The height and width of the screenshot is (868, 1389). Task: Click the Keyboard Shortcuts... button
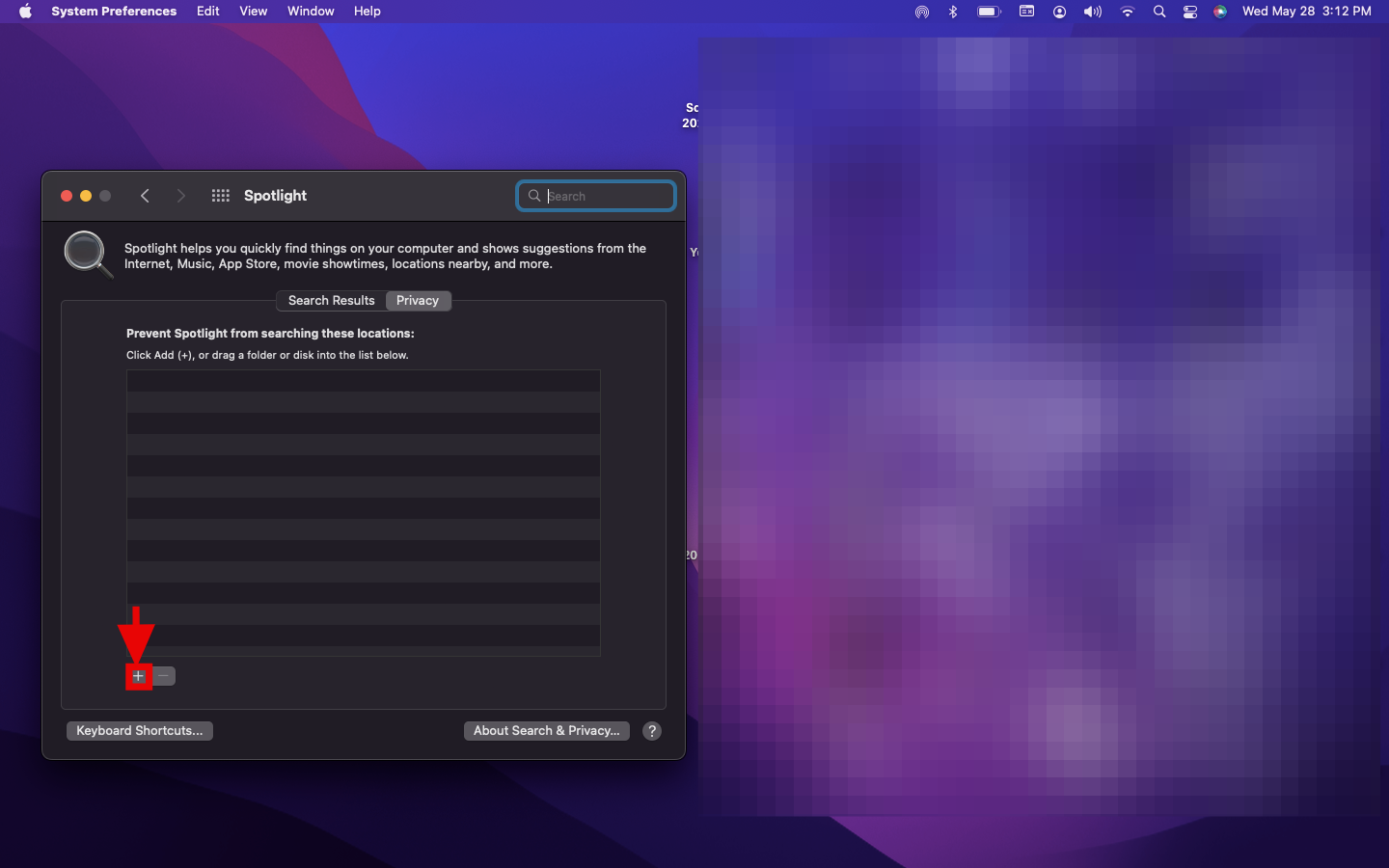140,731
